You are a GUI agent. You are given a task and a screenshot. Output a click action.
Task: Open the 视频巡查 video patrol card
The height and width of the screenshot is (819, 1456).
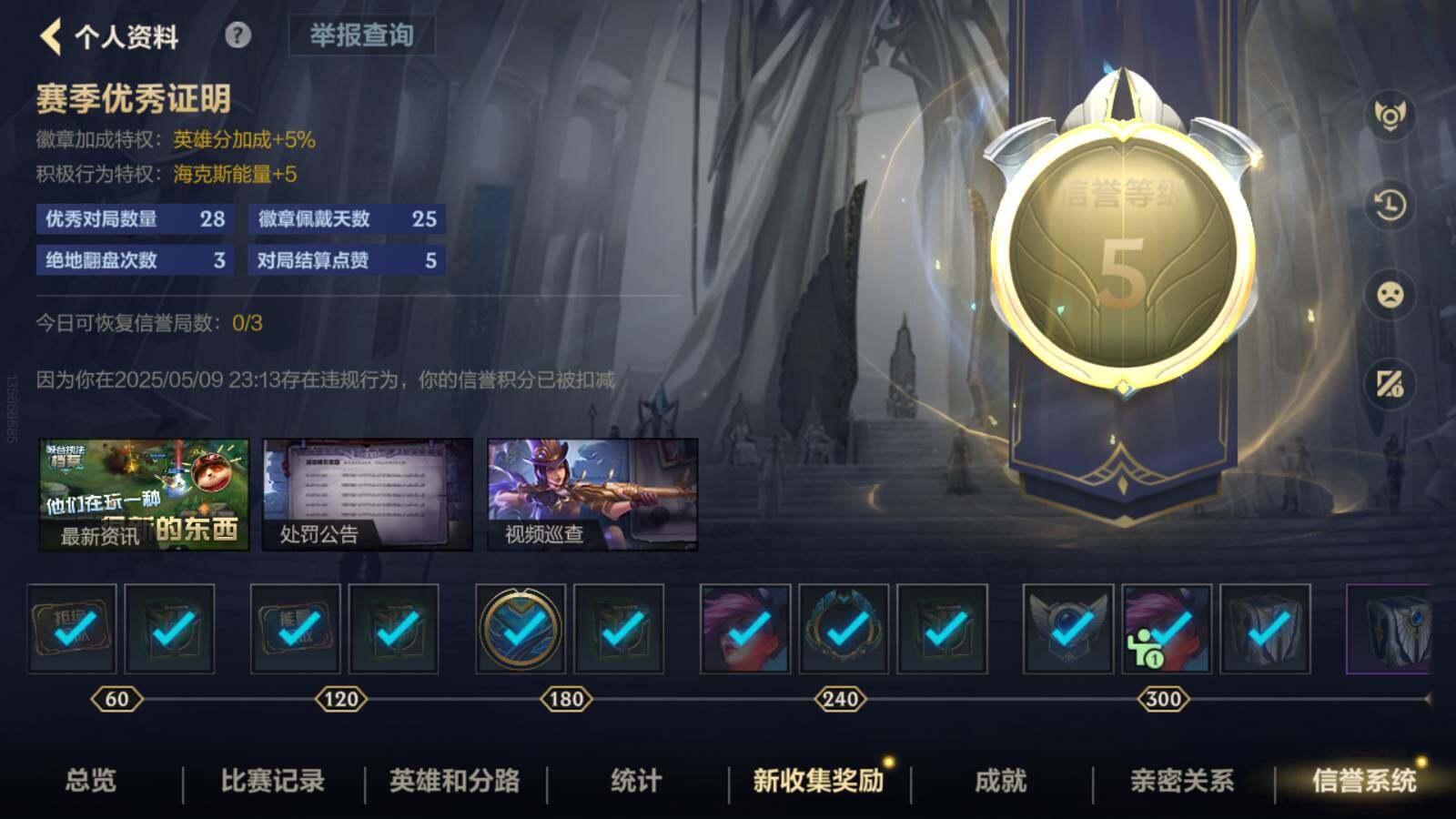[x=592, y=495]
